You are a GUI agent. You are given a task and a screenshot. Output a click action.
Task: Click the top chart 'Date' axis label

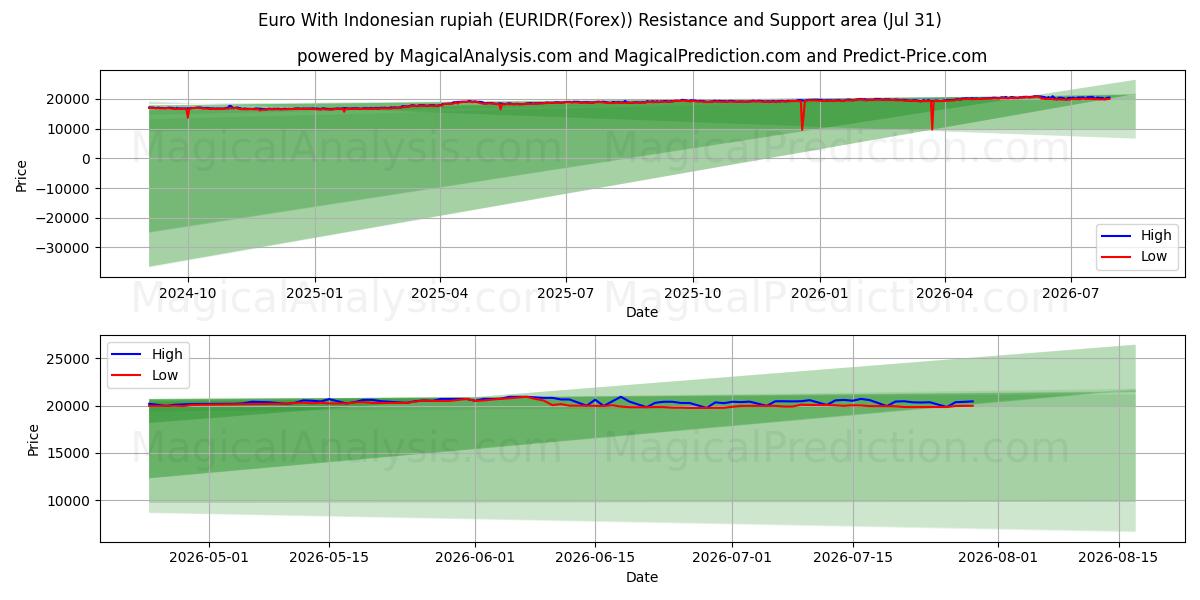tap(641, 312)
